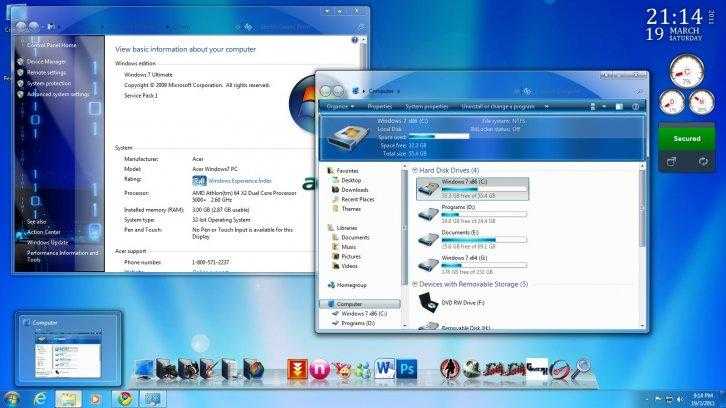This screenshot has height=408, width=726.
Task: Select Homegroup in navigation pane
Action: pyautogui.click(x=351, y=285)
